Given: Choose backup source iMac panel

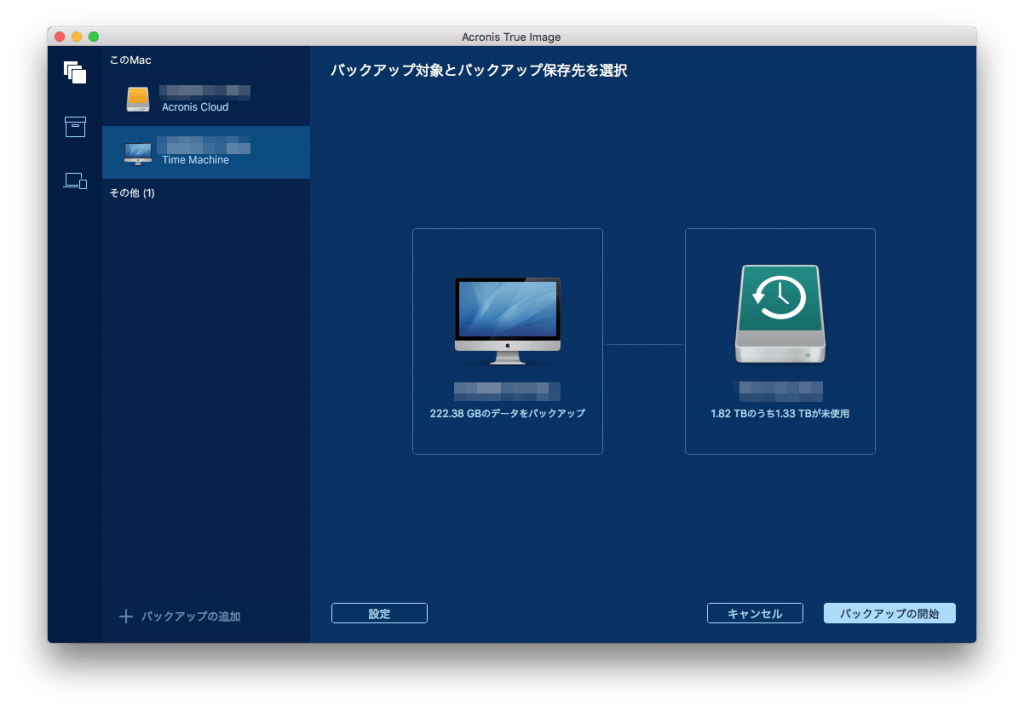Looking at the screenshot, I should [507, 341].
